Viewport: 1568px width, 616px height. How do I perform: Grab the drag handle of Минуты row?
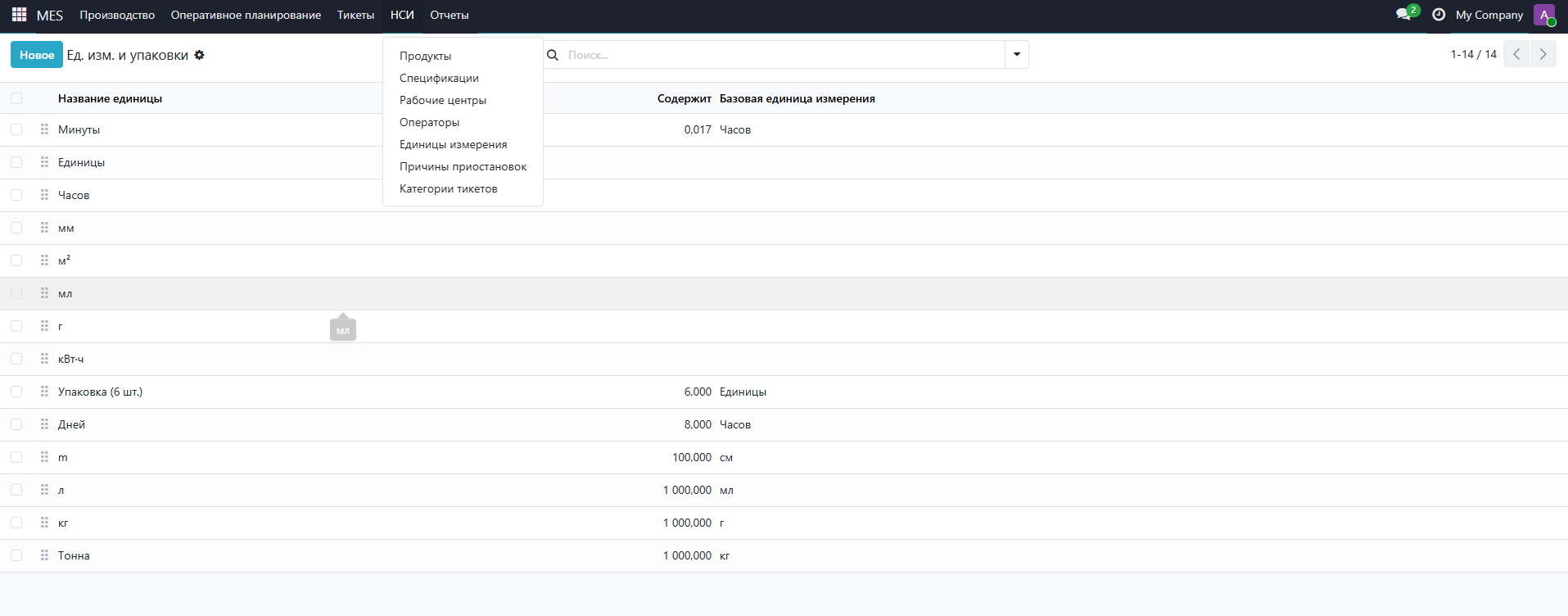tap(44, 129)
